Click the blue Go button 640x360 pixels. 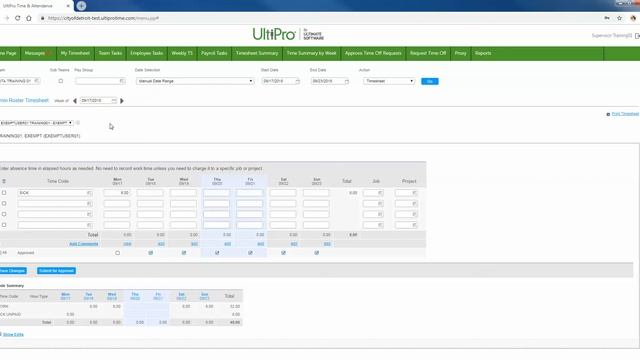coord(429,81)
